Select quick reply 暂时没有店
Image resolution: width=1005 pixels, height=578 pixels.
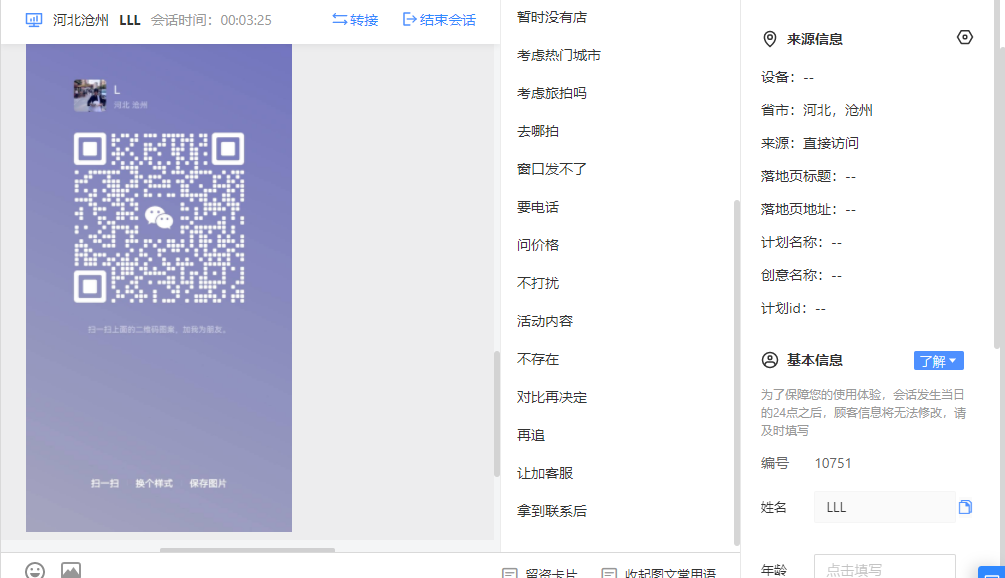[552, 17]
